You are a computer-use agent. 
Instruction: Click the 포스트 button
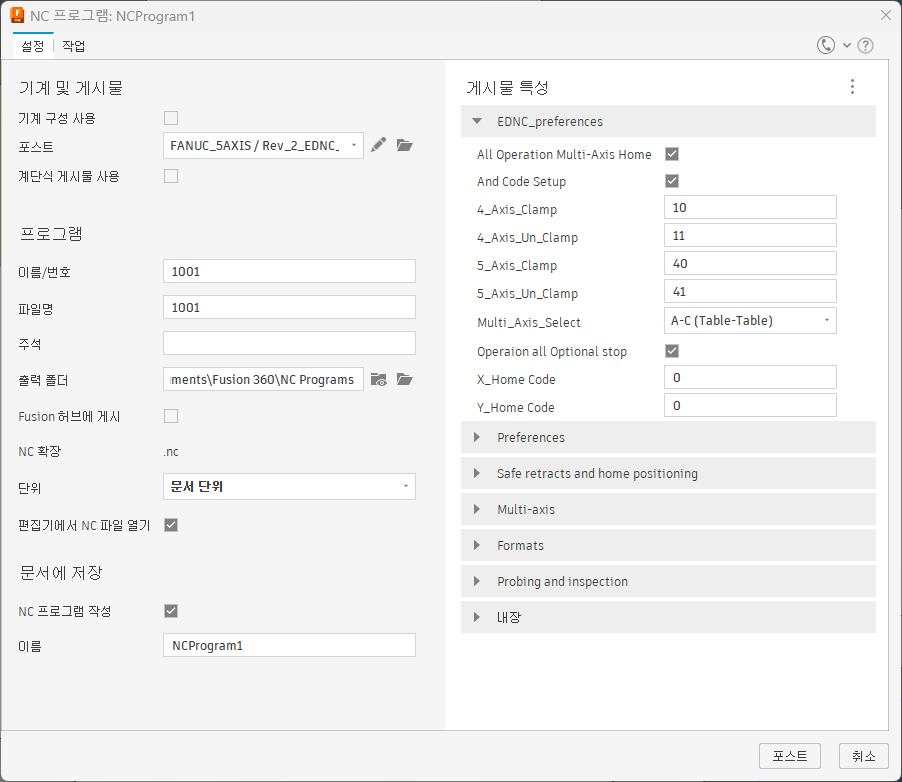789,756
